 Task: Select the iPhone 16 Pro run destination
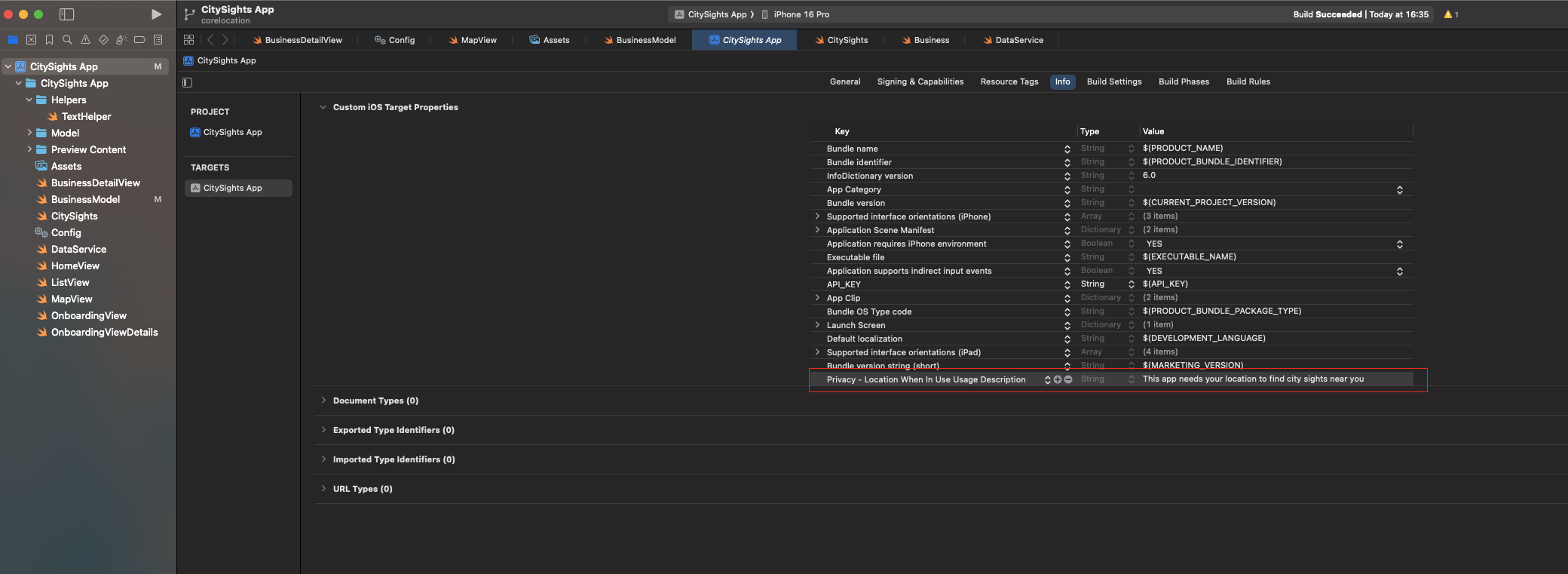point(795,14)
